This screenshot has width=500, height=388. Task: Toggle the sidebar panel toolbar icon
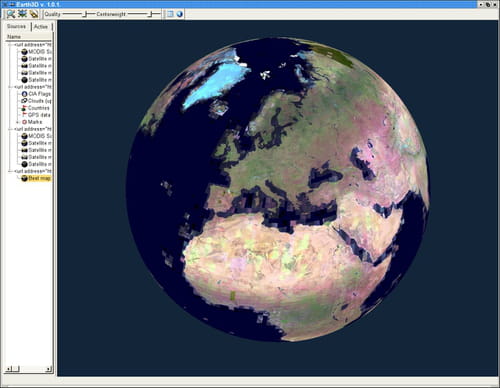[170, 14]
